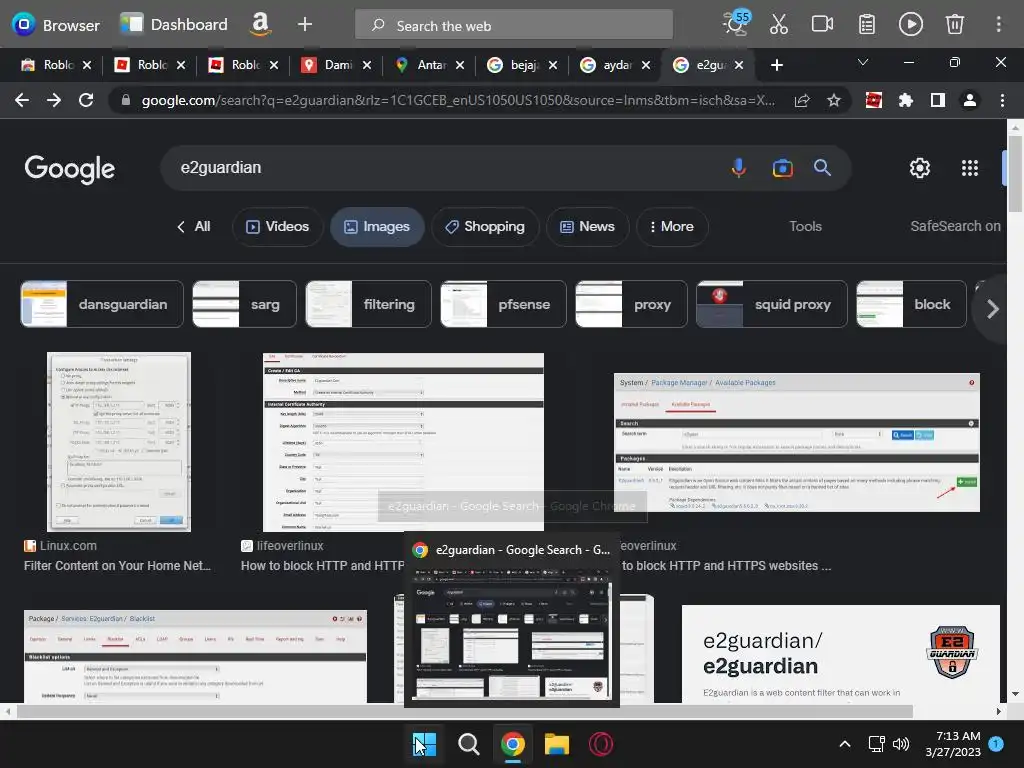Start voice search with the microphone icon
The width and height of the screenshot is (1024, 768).
(739, 168)
